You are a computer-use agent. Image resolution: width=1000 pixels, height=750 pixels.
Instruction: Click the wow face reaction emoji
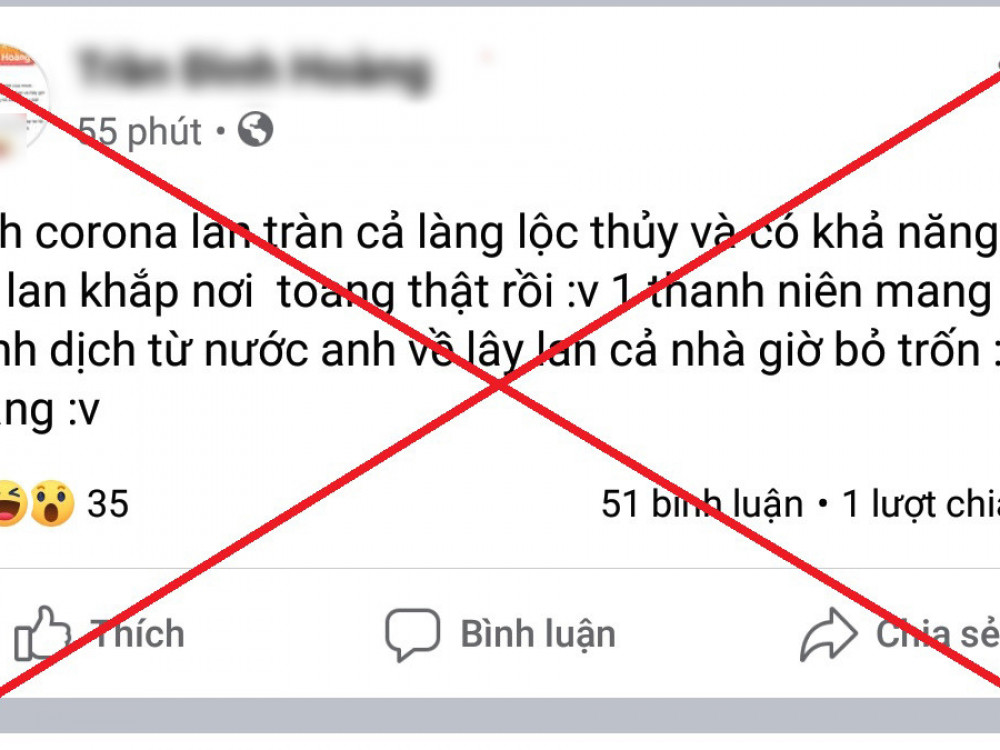pyautogui.click(x=52, y=503)
